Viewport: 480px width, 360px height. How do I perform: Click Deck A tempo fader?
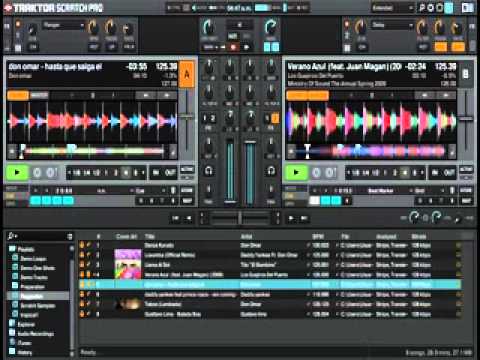[187, 116]
